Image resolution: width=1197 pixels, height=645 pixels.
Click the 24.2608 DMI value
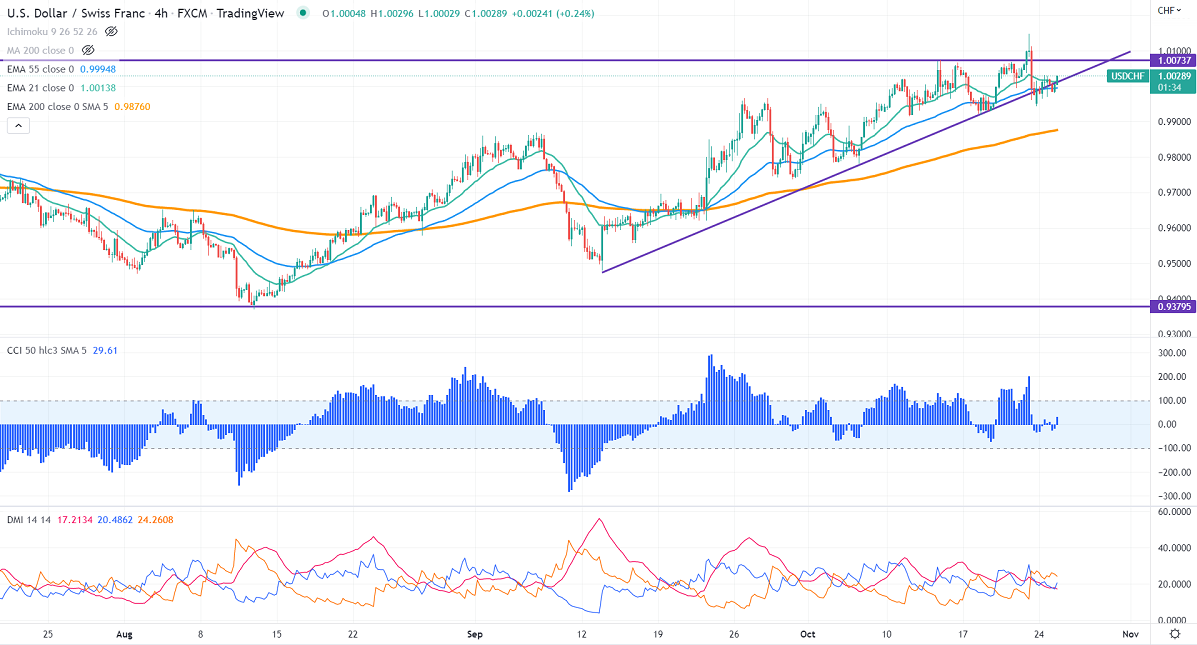click(156, 520)
